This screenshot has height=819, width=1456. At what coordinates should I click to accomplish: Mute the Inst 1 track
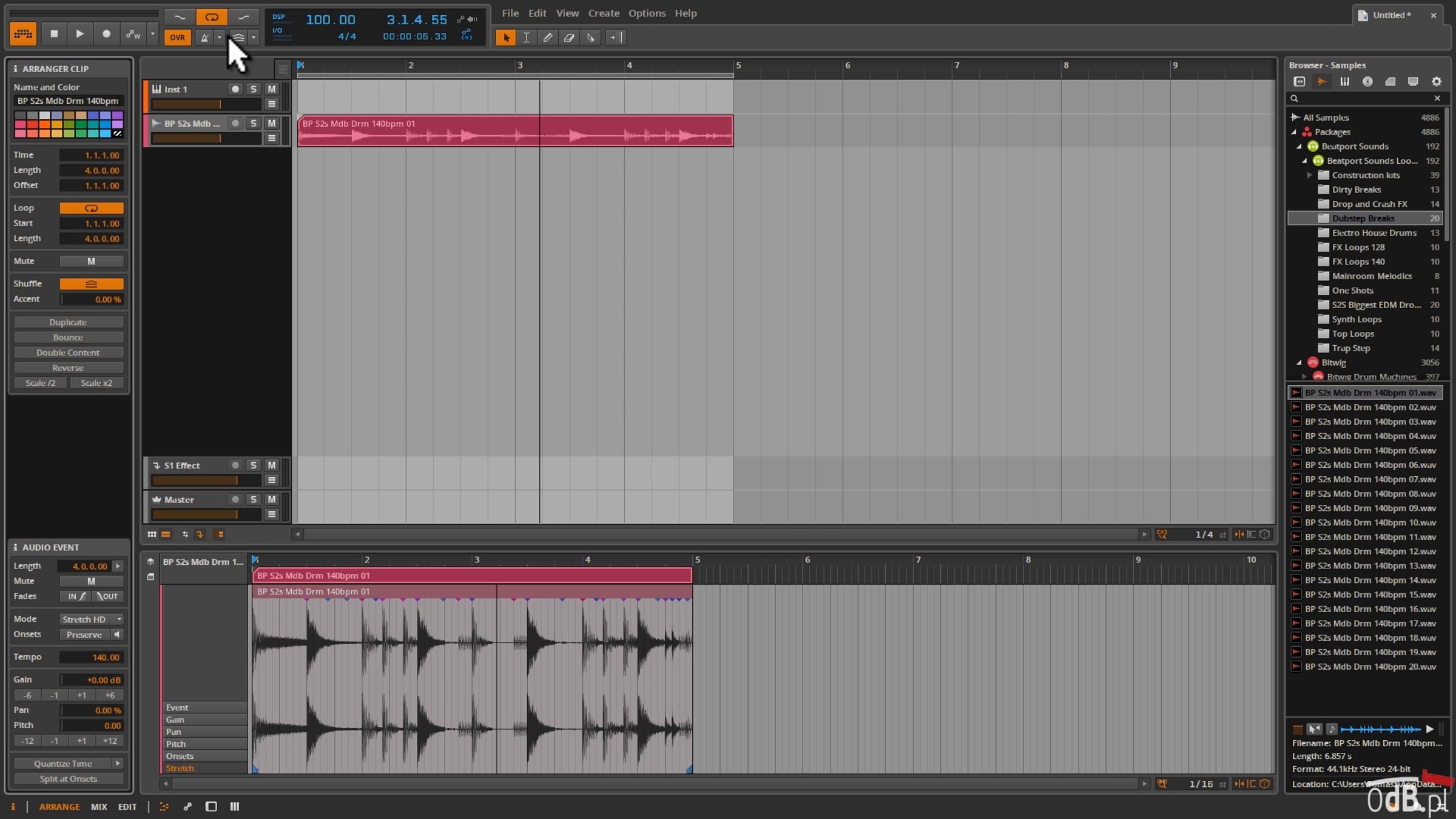pyautogui.click(x=271, y=89)
